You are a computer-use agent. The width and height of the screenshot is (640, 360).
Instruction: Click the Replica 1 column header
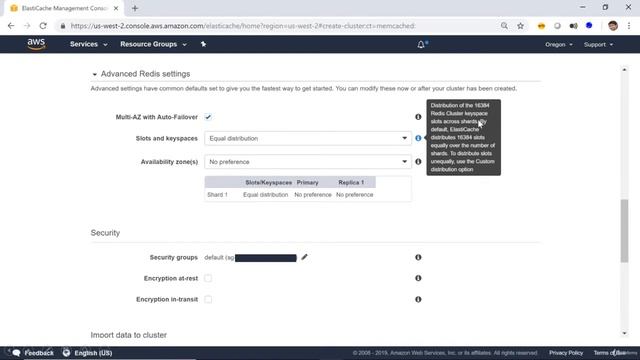(351, 182)
